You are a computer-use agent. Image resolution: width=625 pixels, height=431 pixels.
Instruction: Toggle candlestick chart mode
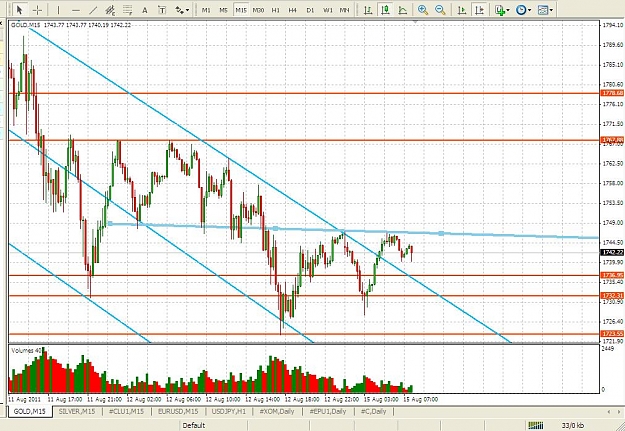[385, 10]
